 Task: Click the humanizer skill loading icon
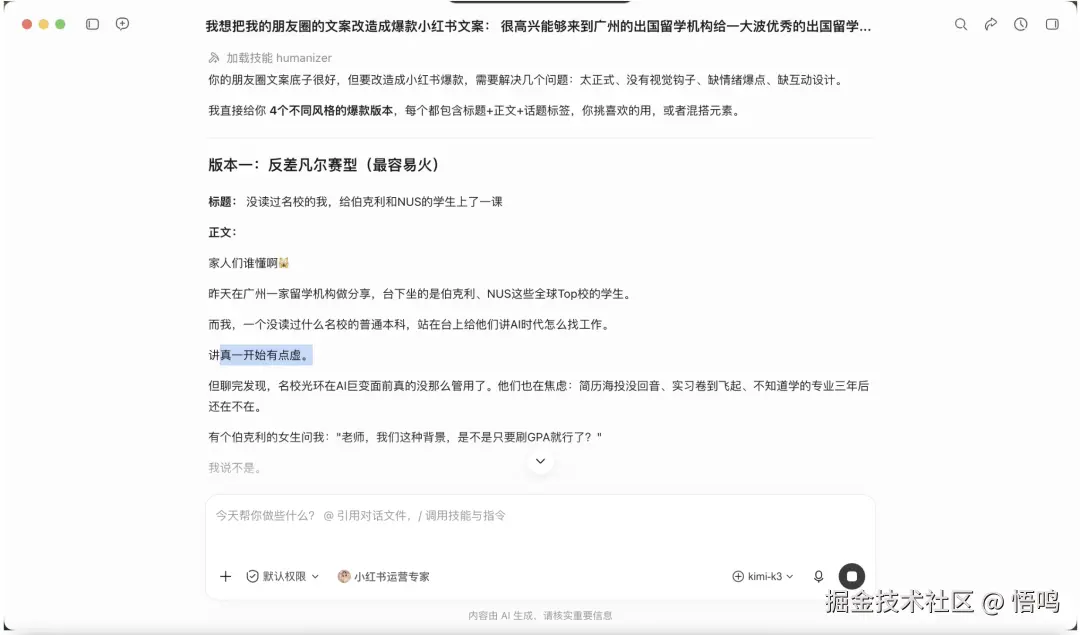click(214, 58)
